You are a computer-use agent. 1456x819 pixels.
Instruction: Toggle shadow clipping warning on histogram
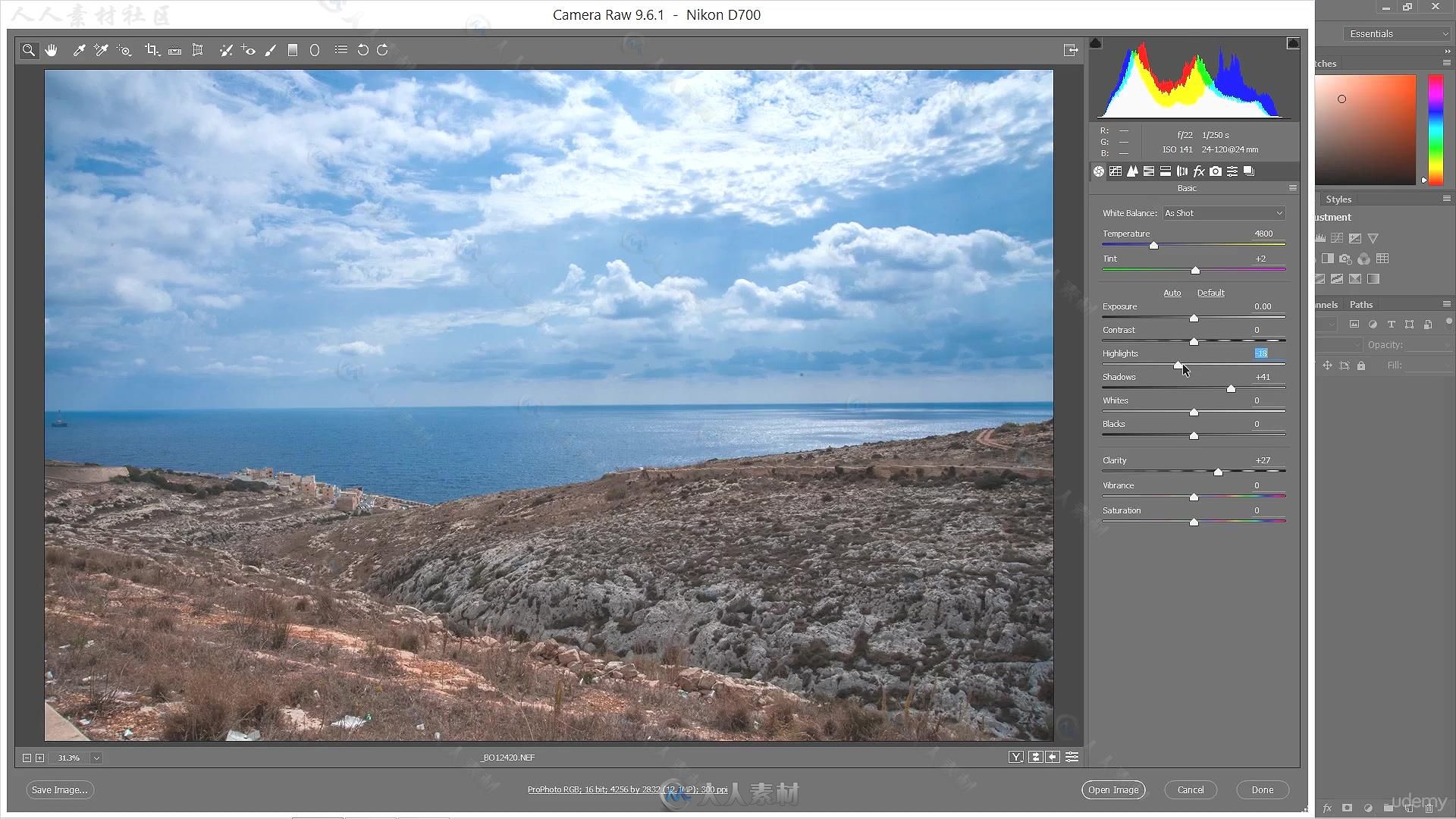coord(1096,43)
